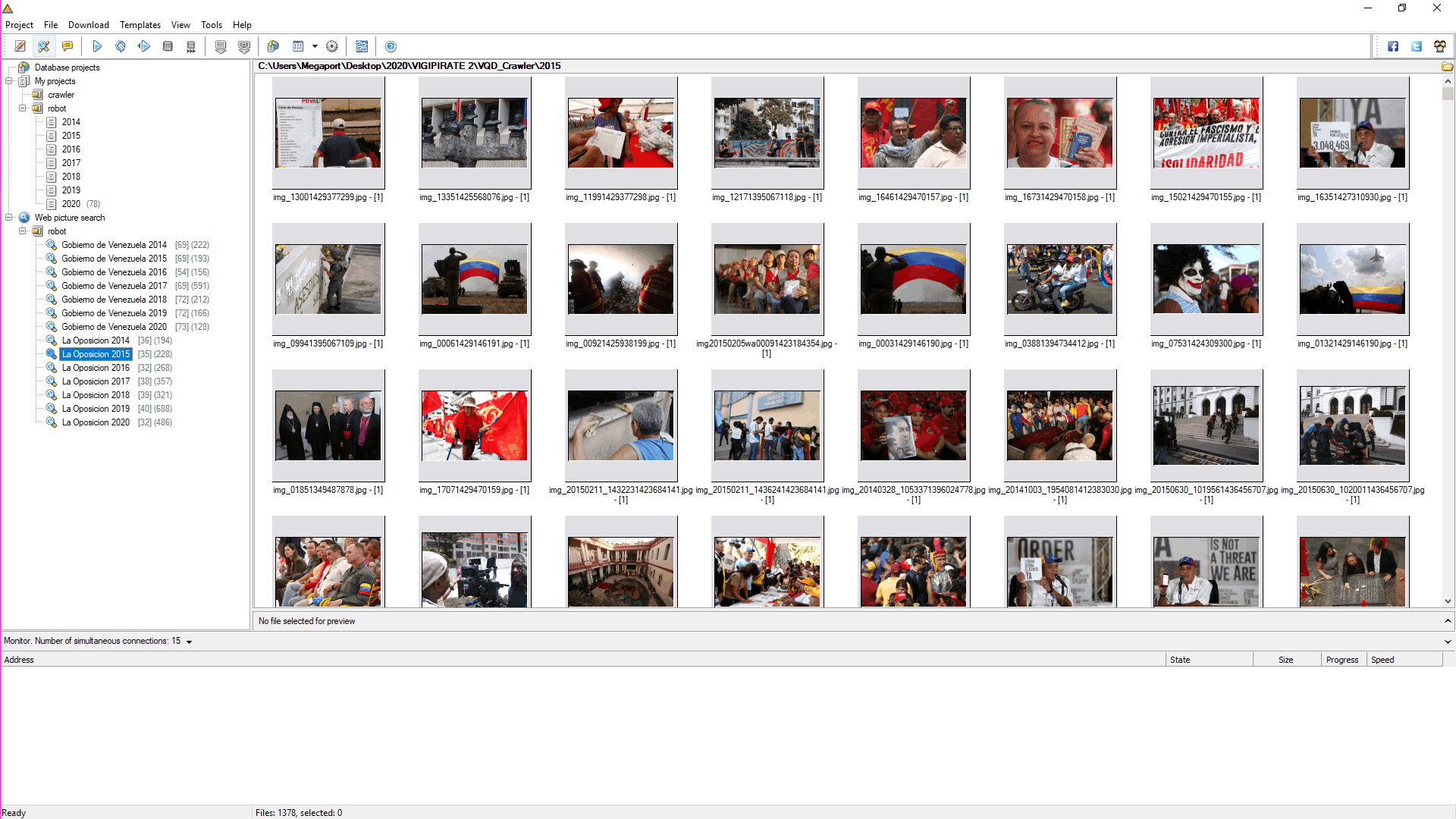This screenshot has width=1456, height=819.
Task: Select the 2020 project in tree
Action: 71,204
